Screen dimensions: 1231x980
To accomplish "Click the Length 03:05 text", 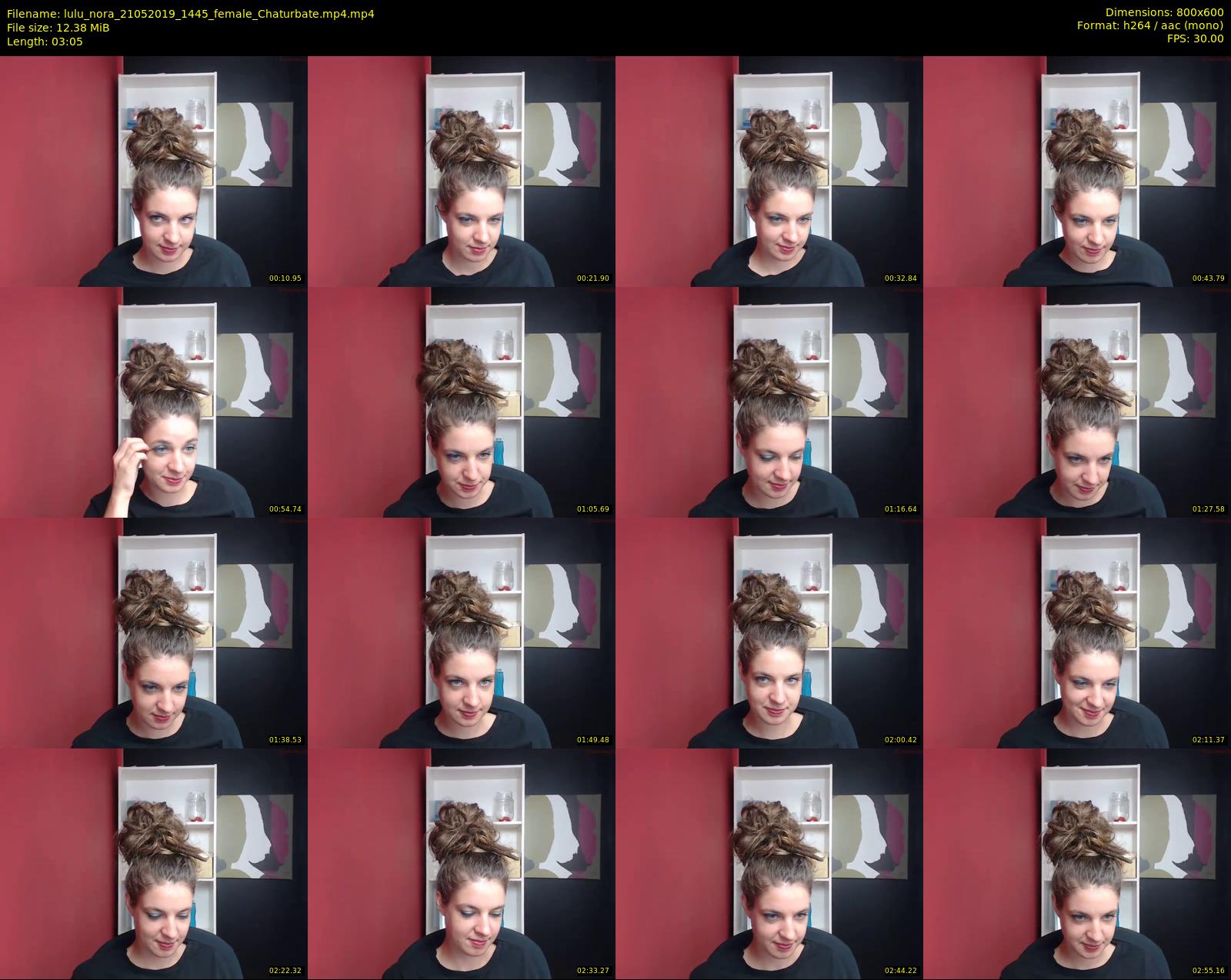I will tap(45, 42).
